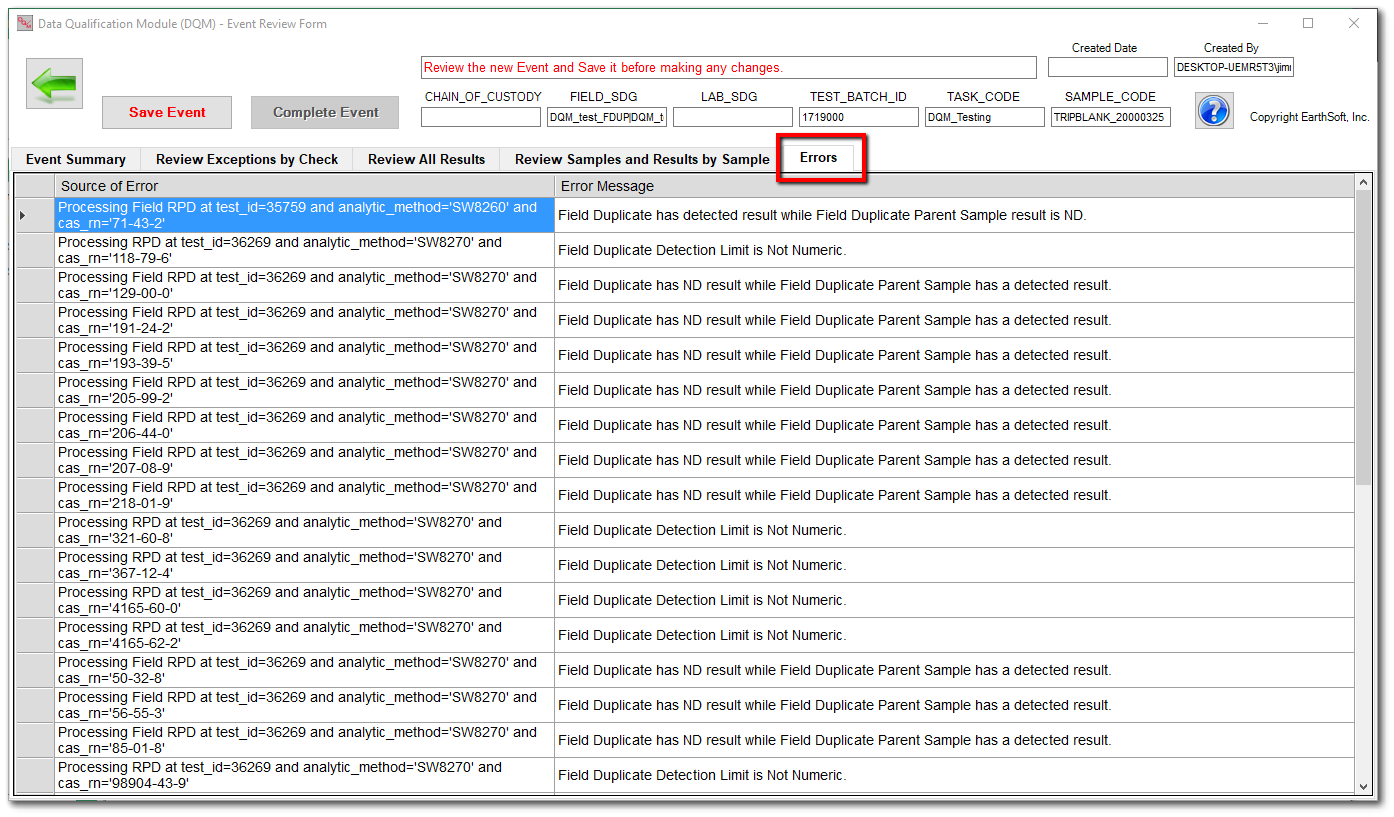Click the CHAIN_OF_CUSTODY input field
Screen dimensions: 1394x817
481,117
